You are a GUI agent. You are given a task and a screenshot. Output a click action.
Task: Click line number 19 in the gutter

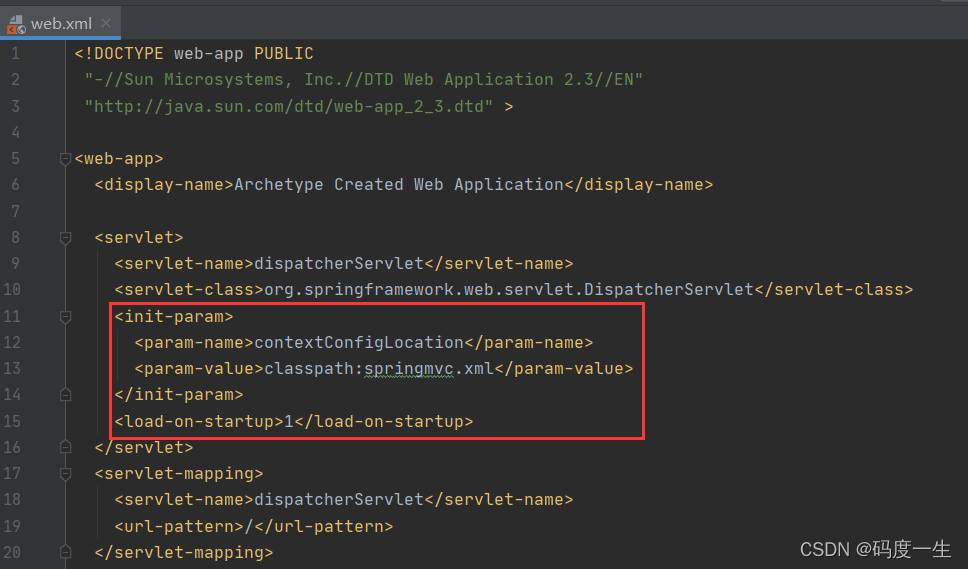click(x=12, y=526)
